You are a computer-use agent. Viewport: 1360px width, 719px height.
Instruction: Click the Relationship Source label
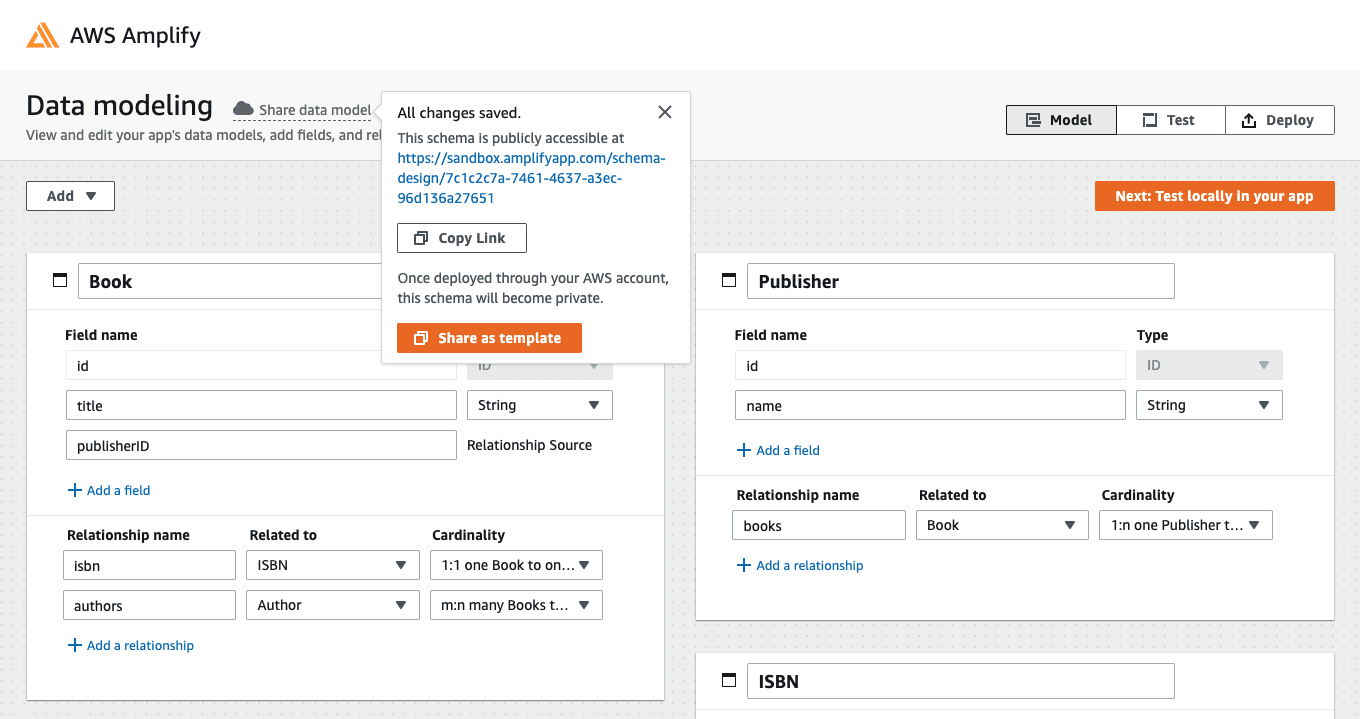[529, 445]
